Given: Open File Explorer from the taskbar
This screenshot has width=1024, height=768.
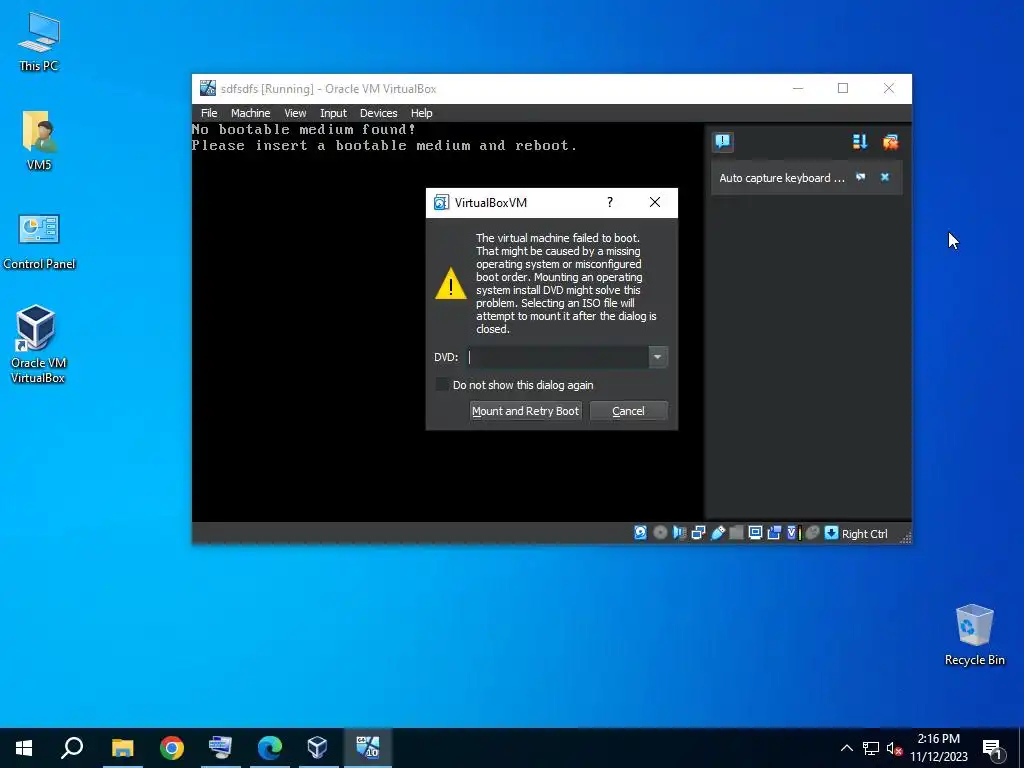Looking at the screenshot, I should click(122, 748).
